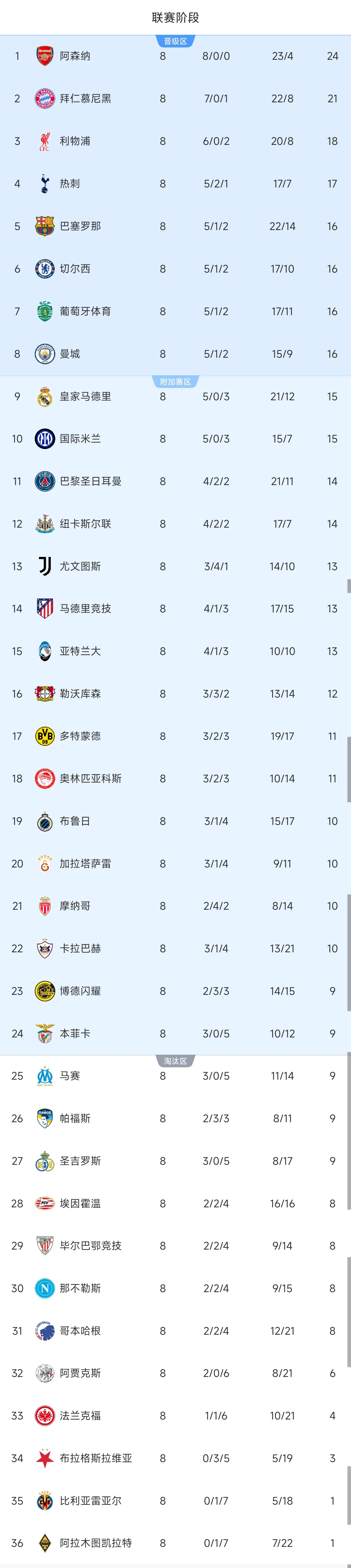The width and height of the screenshot is (351, 1568).
Task: Select the 淘汰区 zone label
Action: tap(175, 1061)
